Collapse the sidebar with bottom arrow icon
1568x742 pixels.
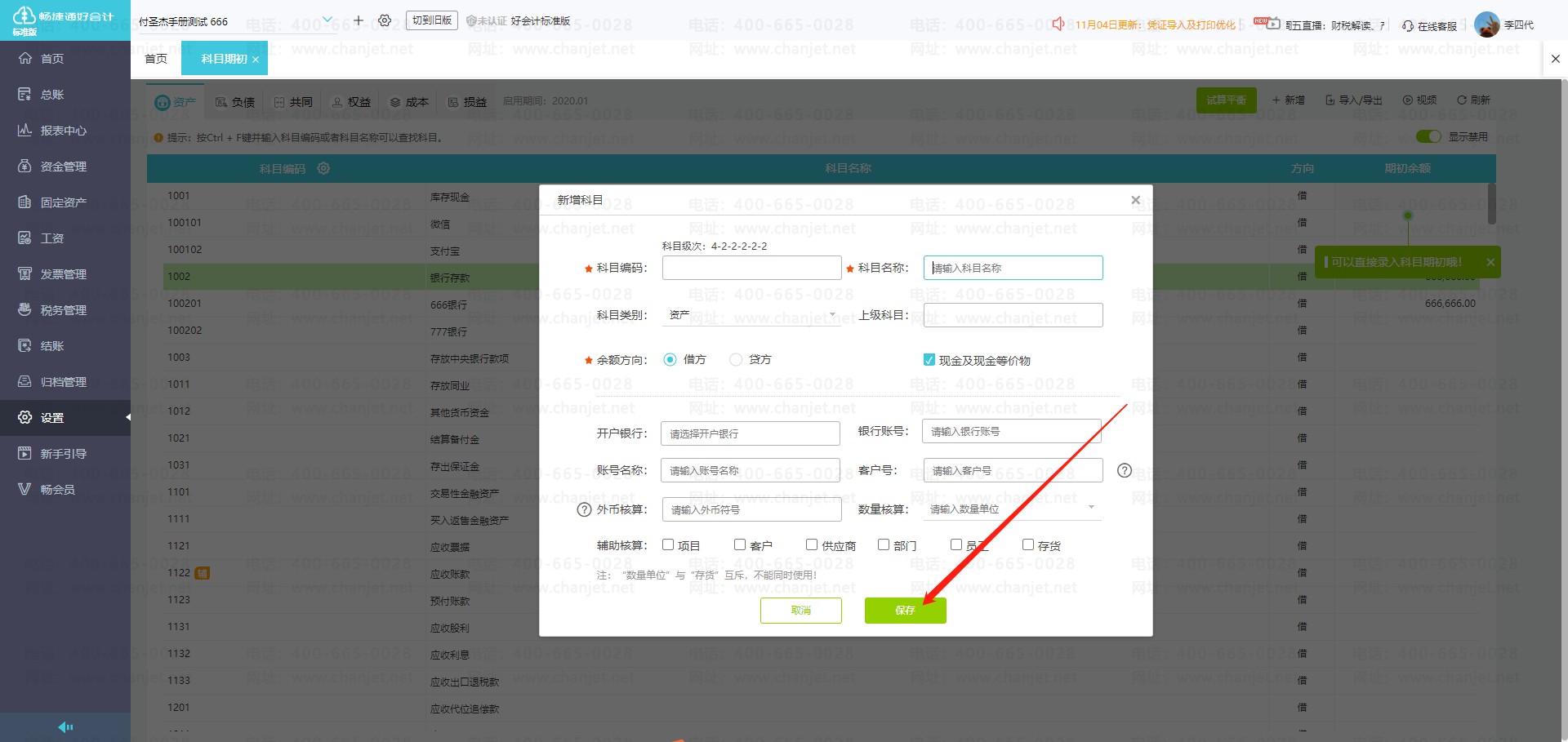[65, 726]
